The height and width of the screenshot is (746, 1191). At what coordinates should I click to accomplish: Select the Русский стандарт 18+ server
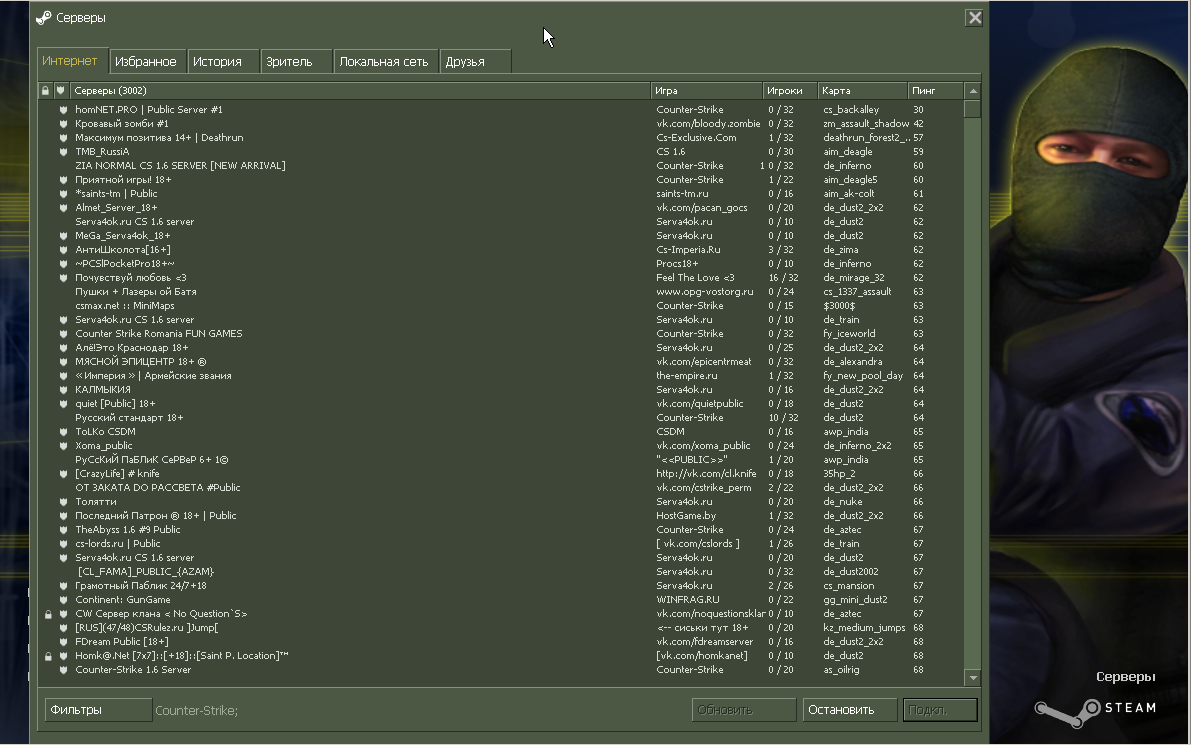tap(501, 418)
